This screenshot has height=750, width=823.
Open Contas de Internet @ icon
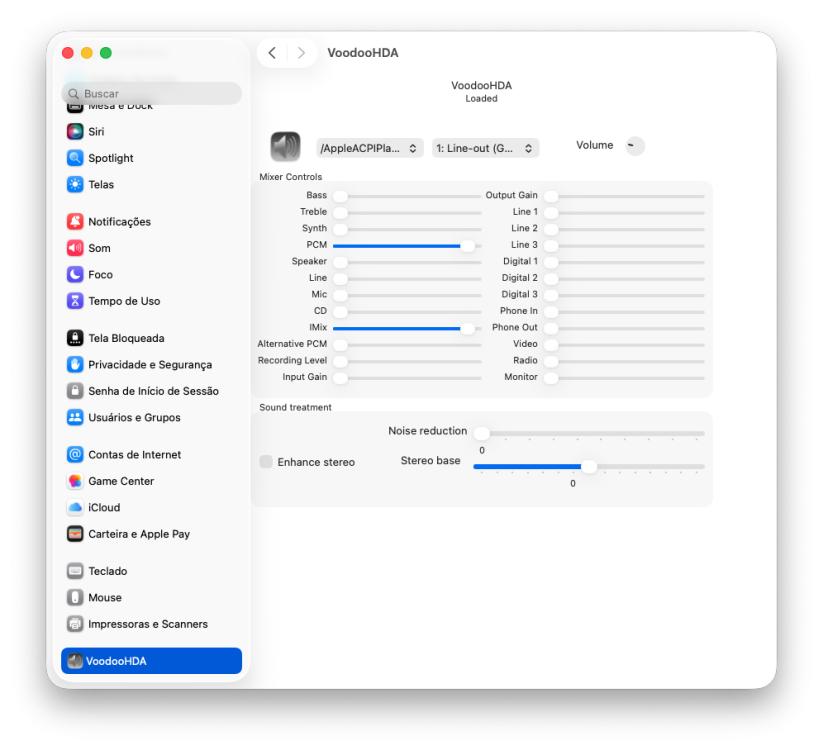point(75,455)
